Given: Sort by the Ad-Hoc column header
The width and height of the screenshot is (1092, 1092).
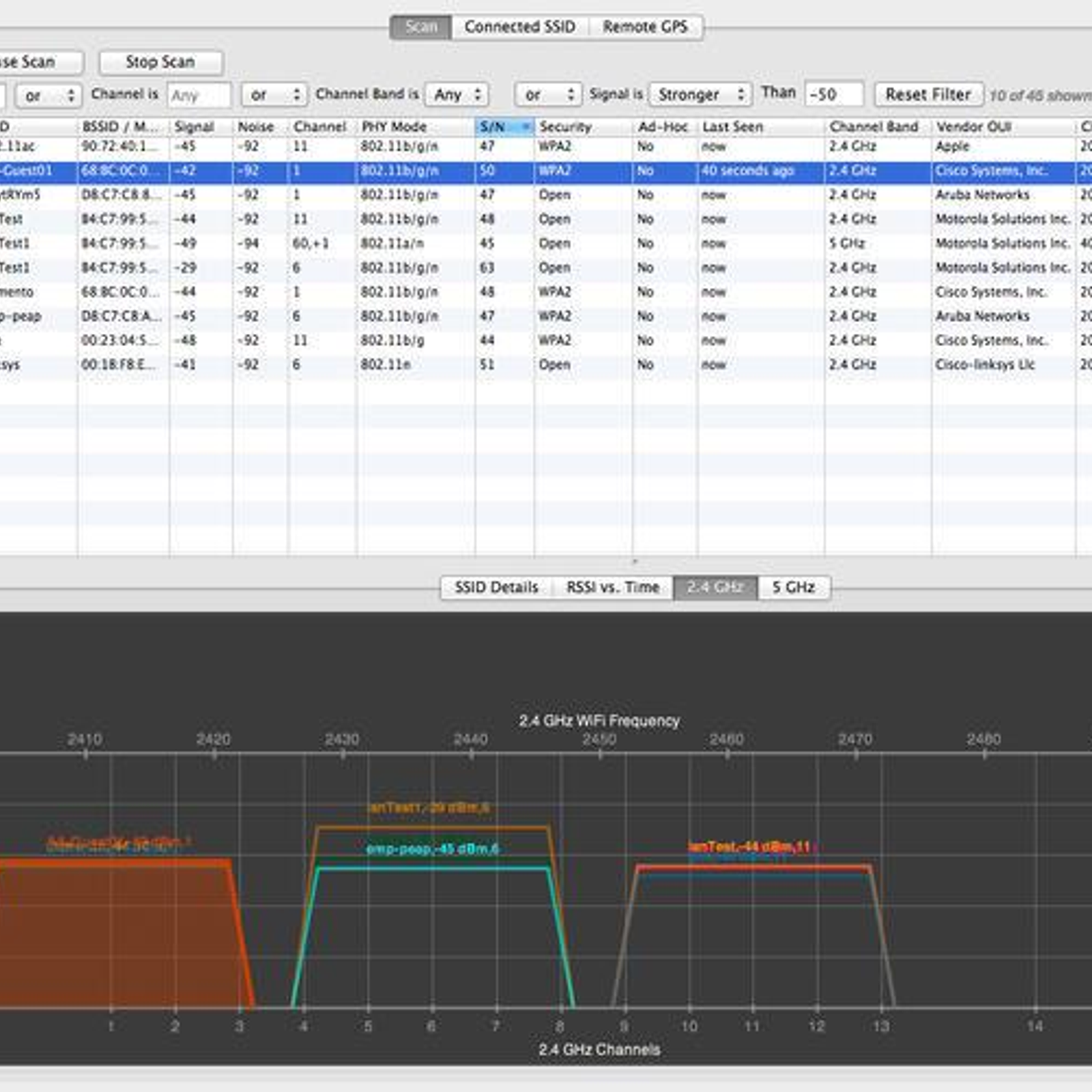Looking at the screenshot, I should 665,127.
